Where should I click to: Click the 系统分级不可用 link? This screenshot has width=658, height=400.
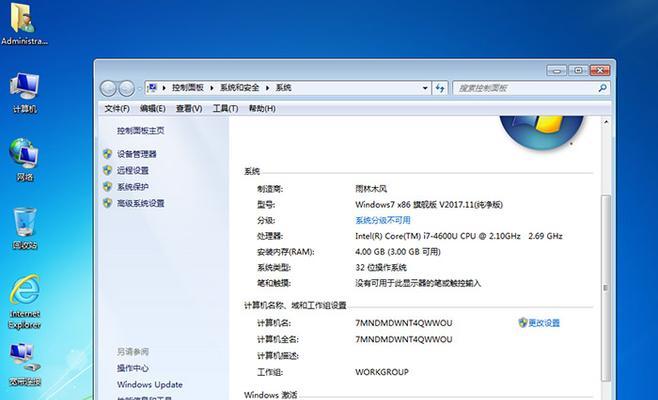coord(383,220)
